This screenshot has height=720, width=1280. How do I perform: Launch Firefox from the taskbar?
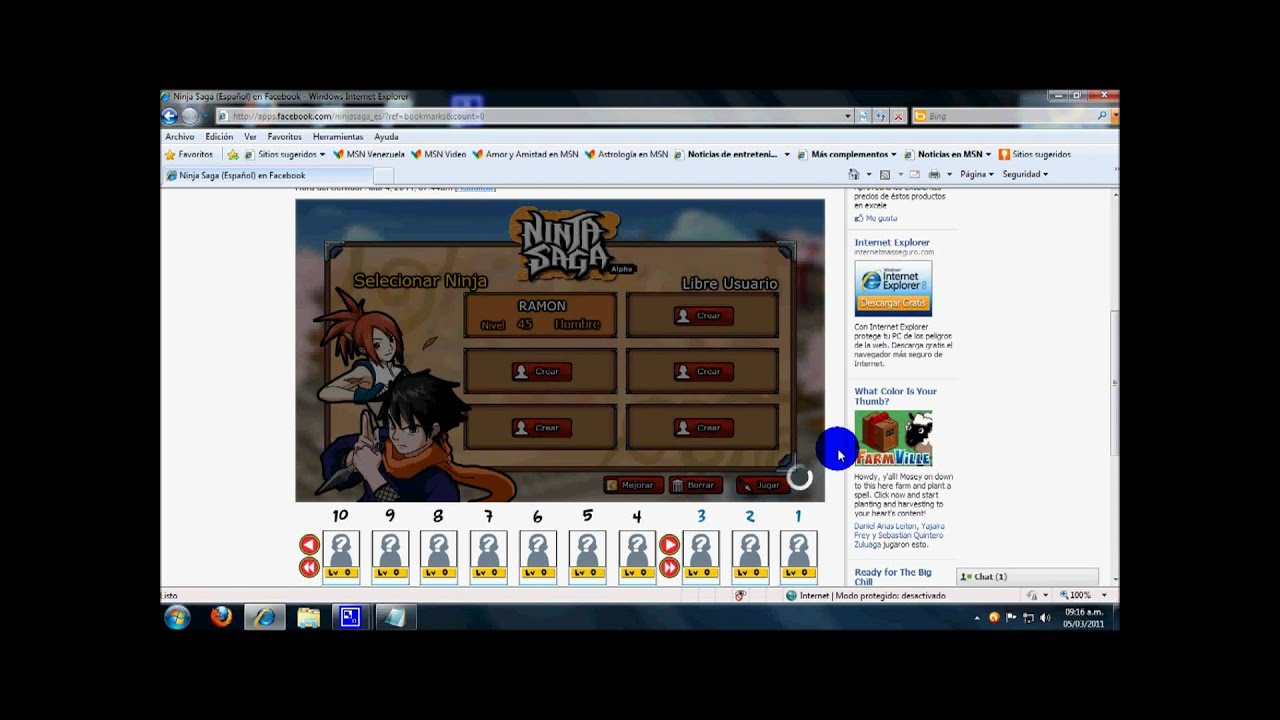click(x=221, y=617)
